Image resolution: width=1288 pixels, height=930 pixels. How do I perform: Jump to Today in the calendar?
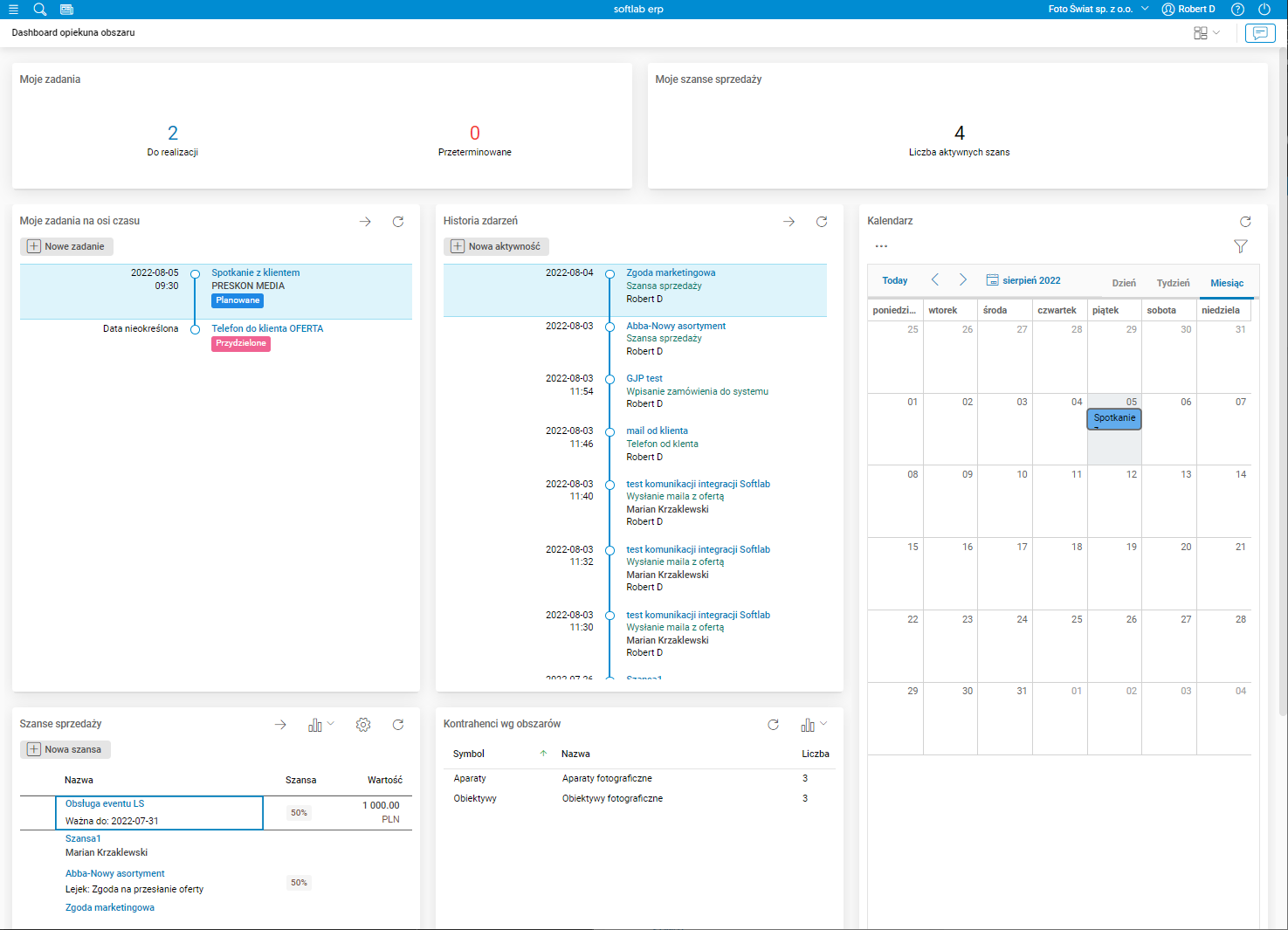tap(895, 280)
